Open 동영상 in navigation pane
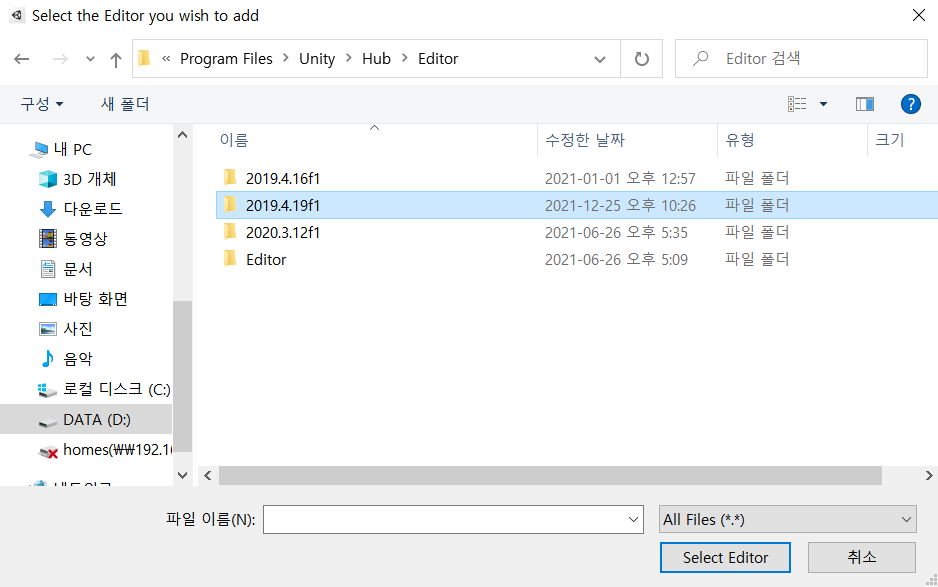Image resolution: width=938 pixels, height=587 pixels. [85, 239]
